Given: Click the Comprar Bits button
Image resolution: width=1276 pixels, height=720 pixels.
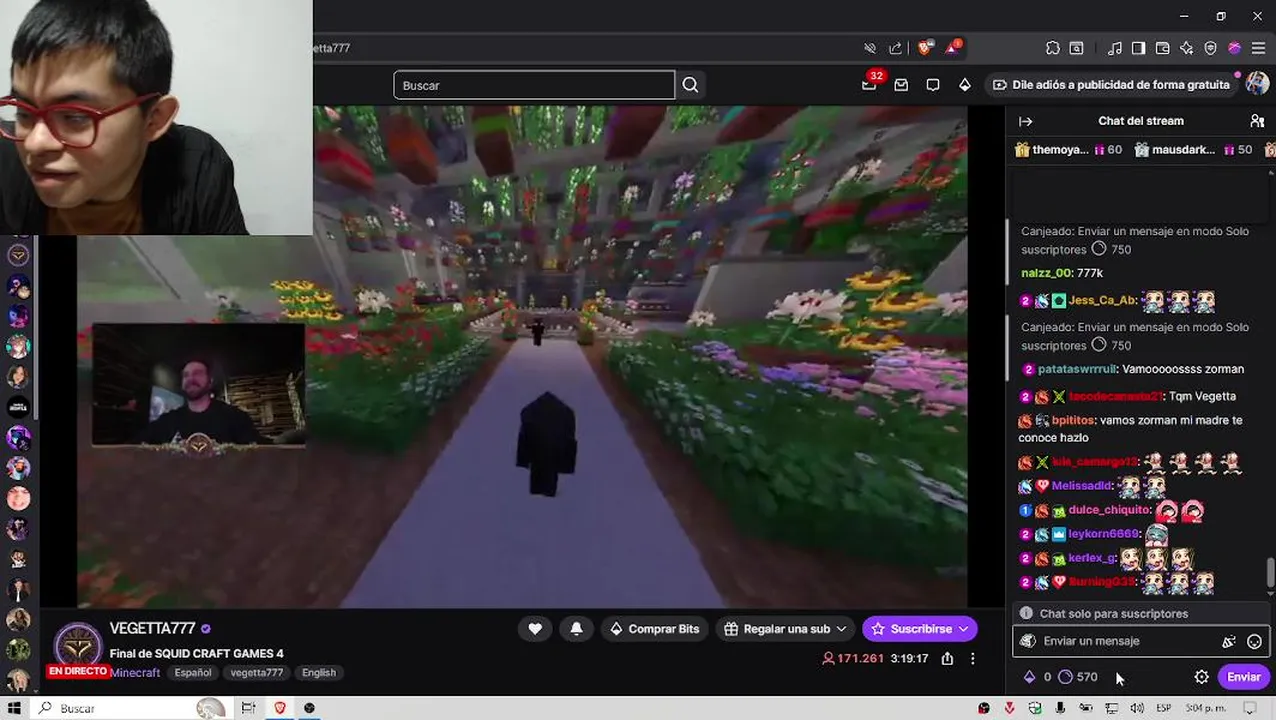Looking at the screenshot, I should [x=654, y=629].
